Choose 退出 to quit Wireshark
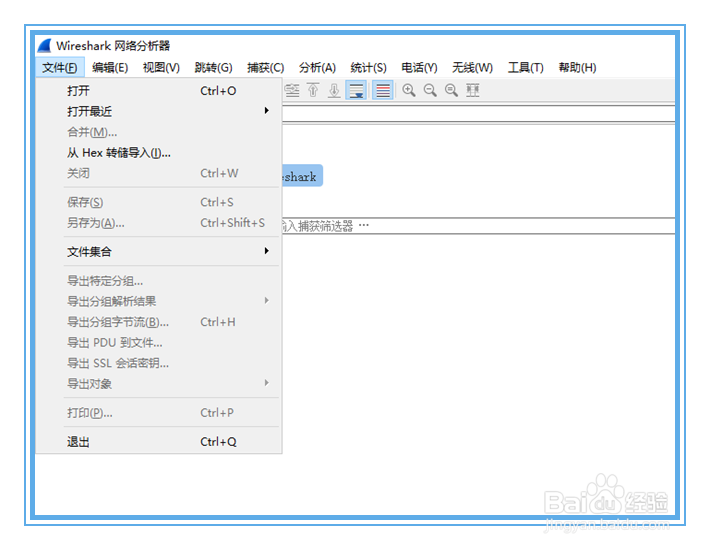 pos(159,442)
